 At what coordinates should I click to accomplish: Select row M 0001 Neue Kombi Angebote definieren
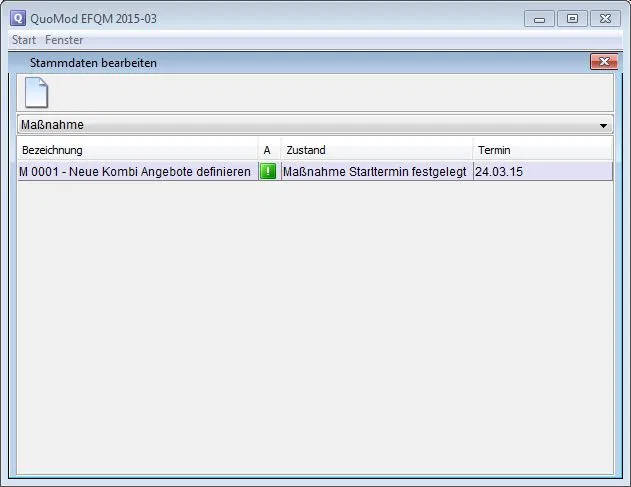[x=135, y=172]
